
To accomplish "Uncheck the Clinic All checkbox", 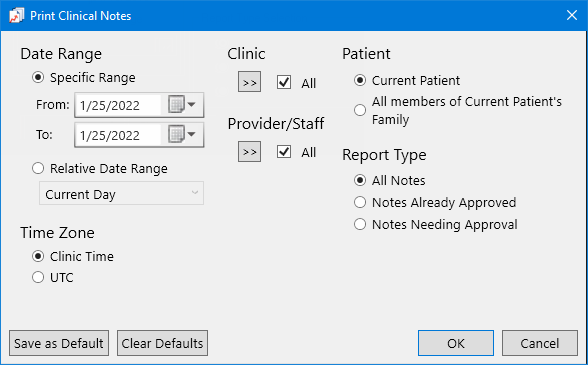I will [284, 82].
